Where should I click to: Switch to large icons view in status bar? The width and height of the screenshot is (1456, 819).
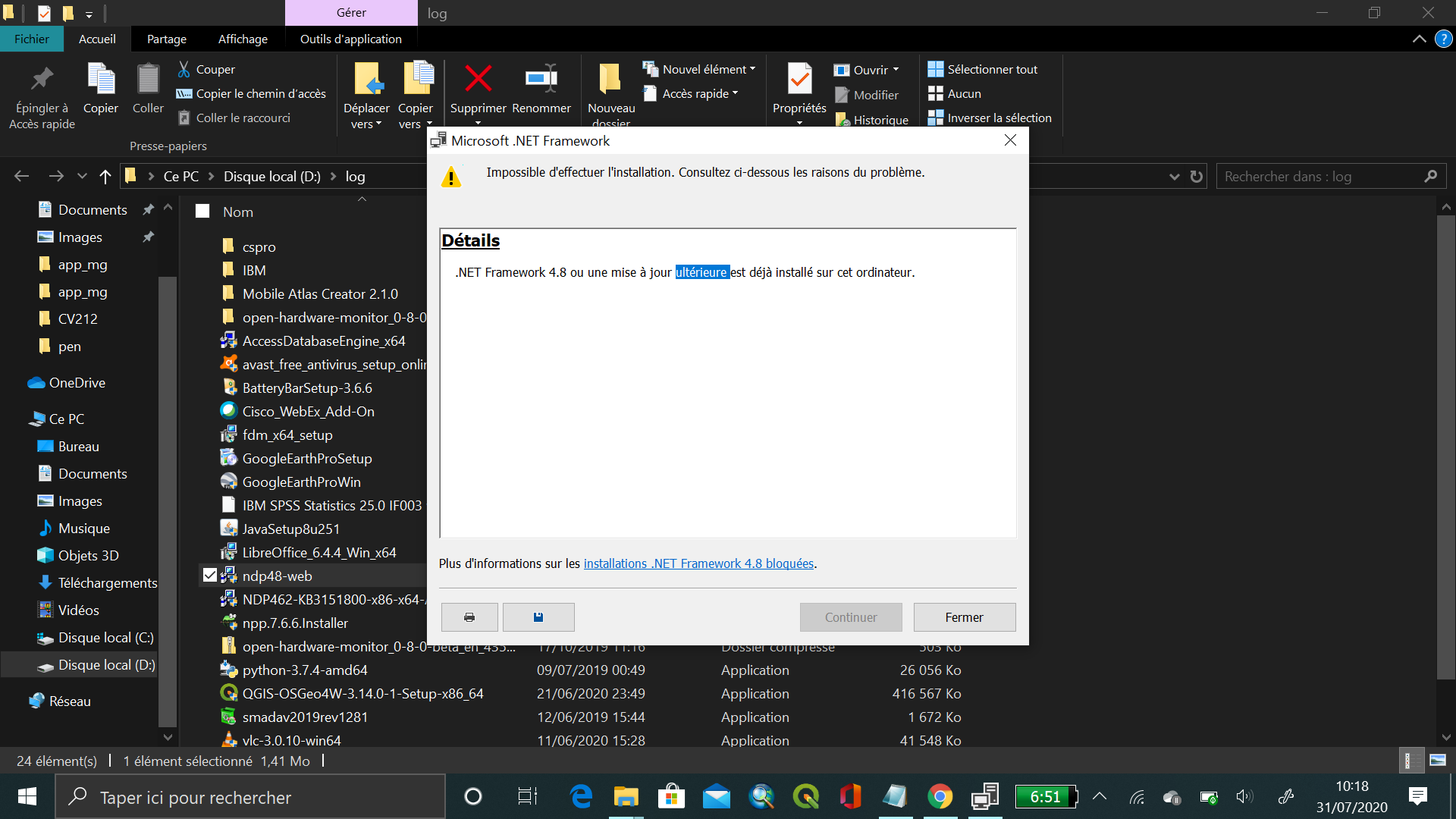point(1437,760)
